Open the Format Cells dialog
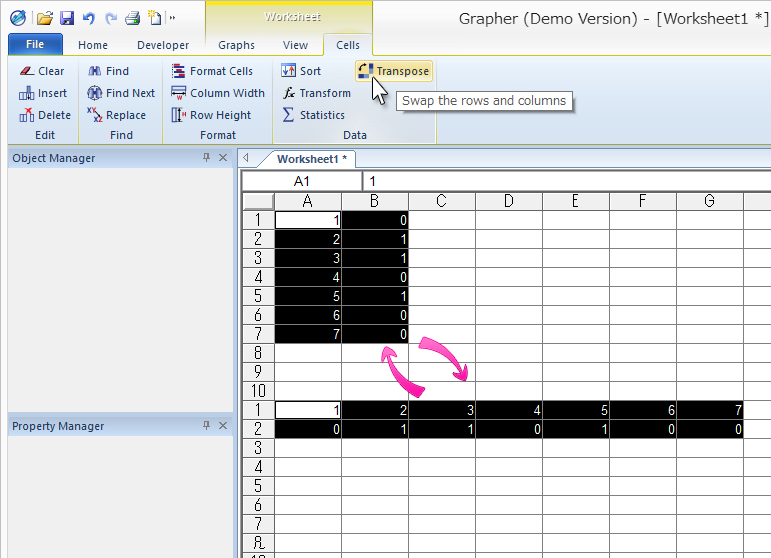 tap(179, 71)
